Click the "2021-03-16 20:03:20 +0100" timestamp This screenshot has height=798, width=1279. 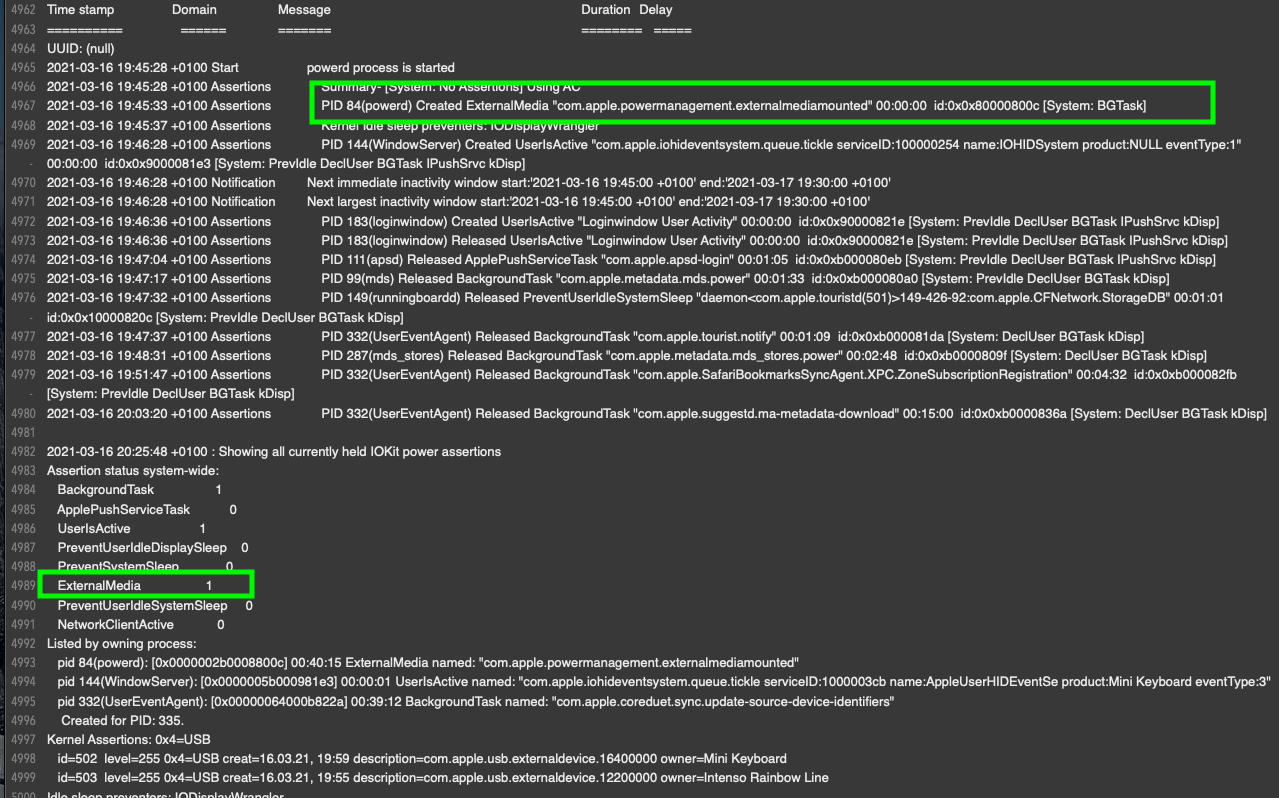coord(127,414)
